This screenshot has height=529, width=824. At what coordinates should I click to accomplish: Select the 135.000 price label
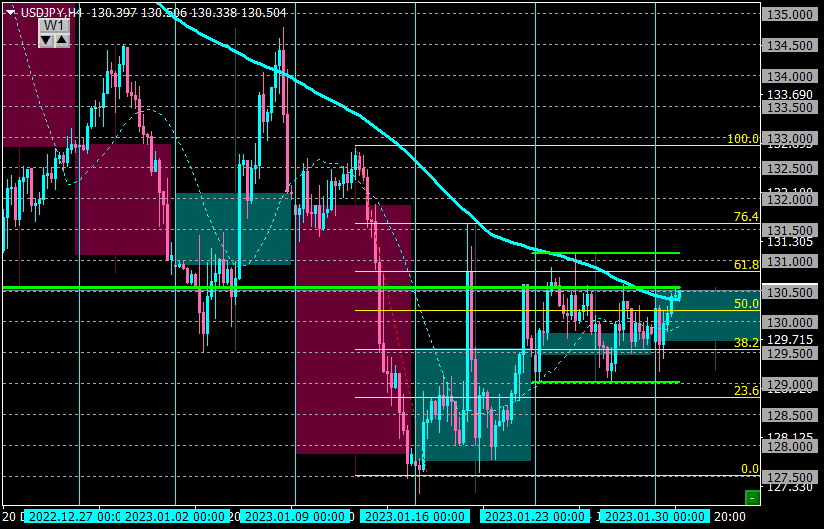tap(790, 14)
